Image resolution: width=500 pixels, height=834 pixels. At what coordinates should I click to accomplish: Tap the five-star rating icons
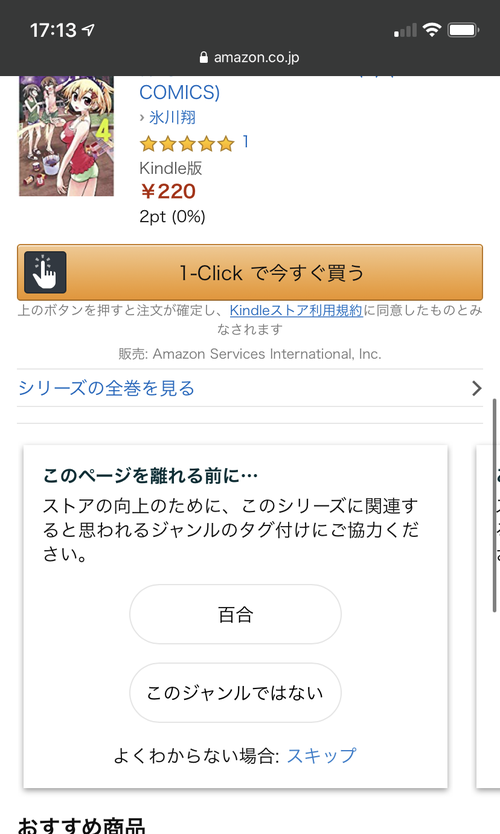(187, 143)
